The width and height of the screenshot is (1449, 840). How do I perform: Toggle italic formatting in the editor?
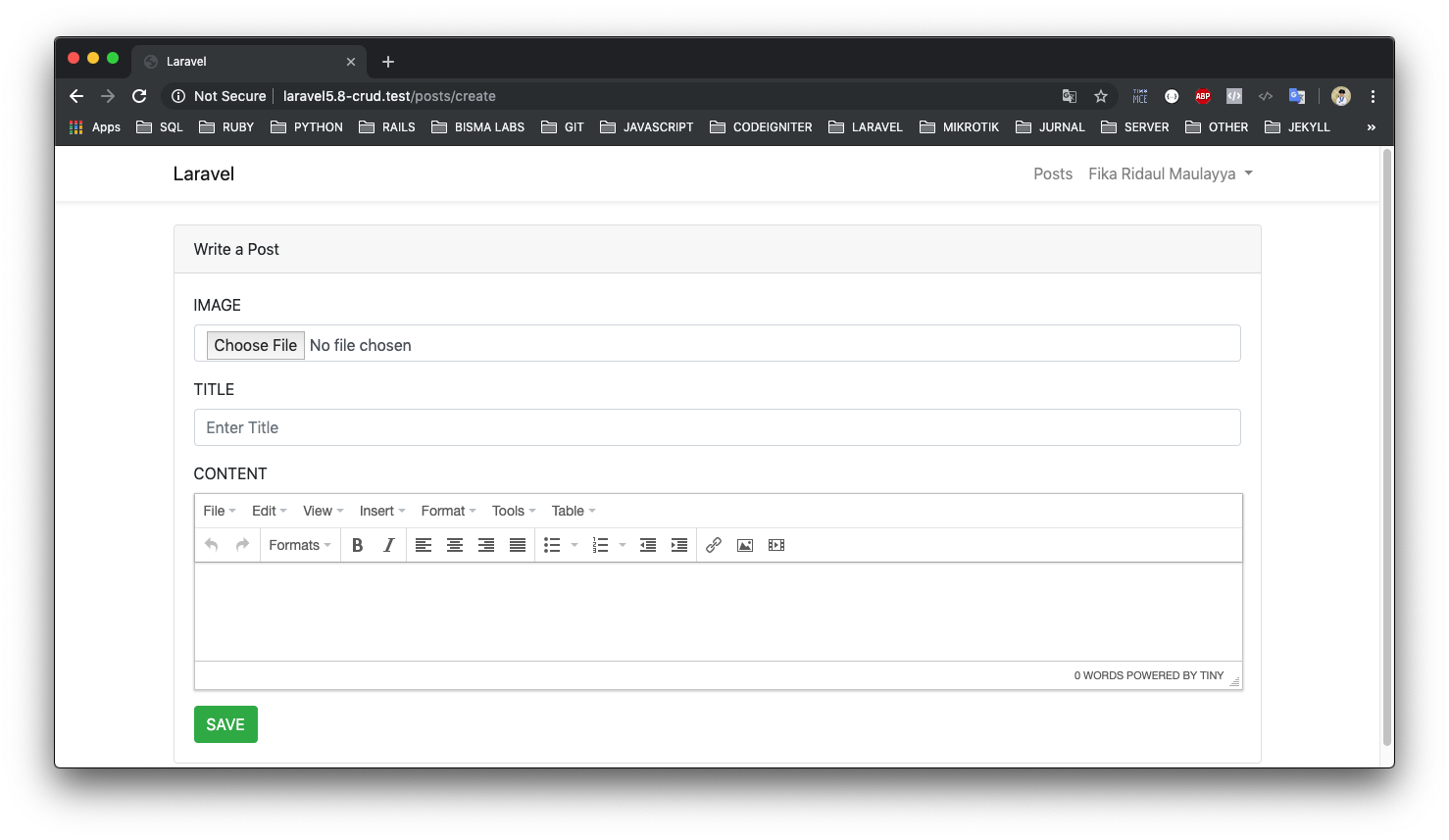pyautogui.click(x=389, y=545)
